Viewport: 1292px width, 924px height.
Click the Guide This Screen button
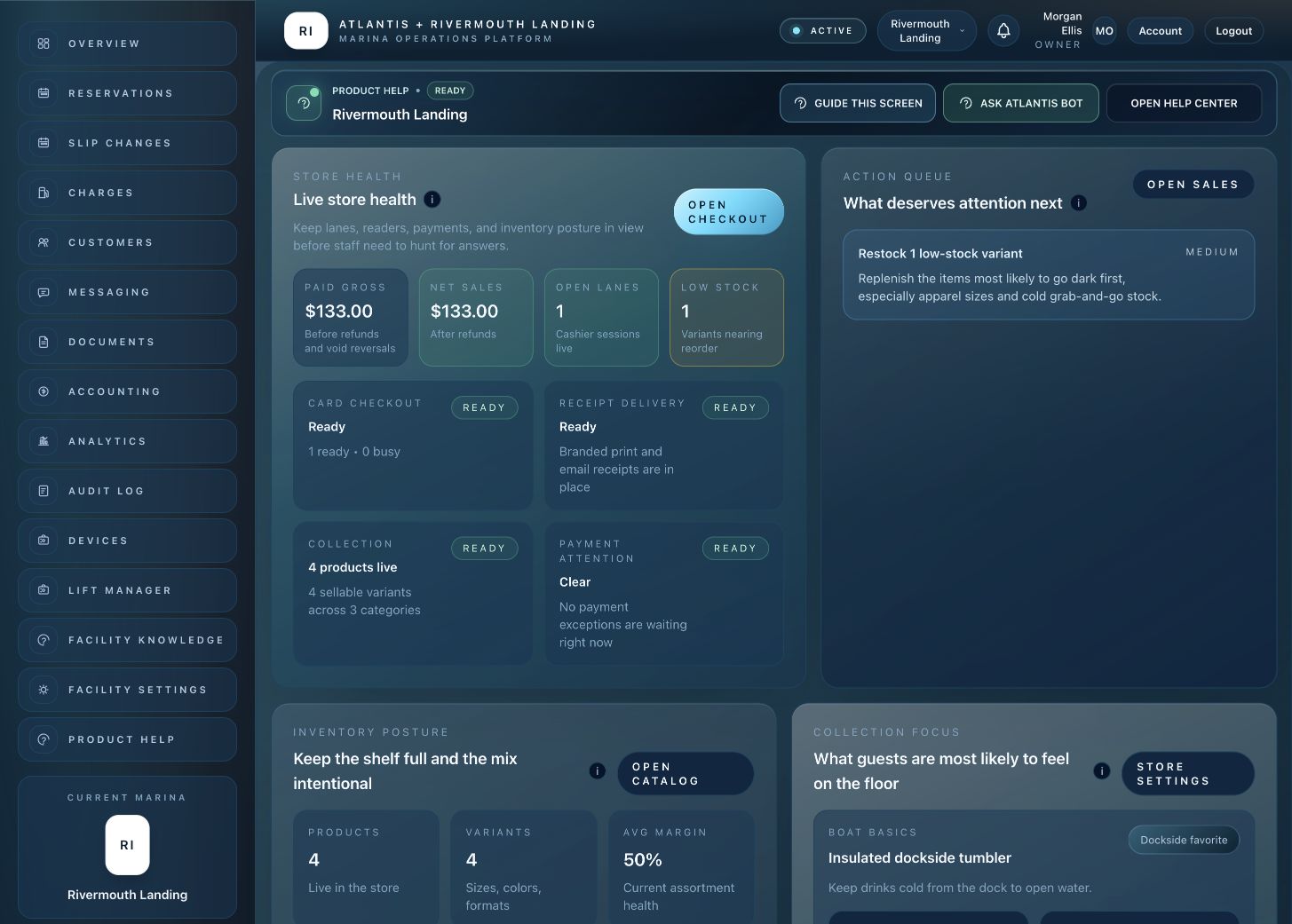tap(858, 103)
